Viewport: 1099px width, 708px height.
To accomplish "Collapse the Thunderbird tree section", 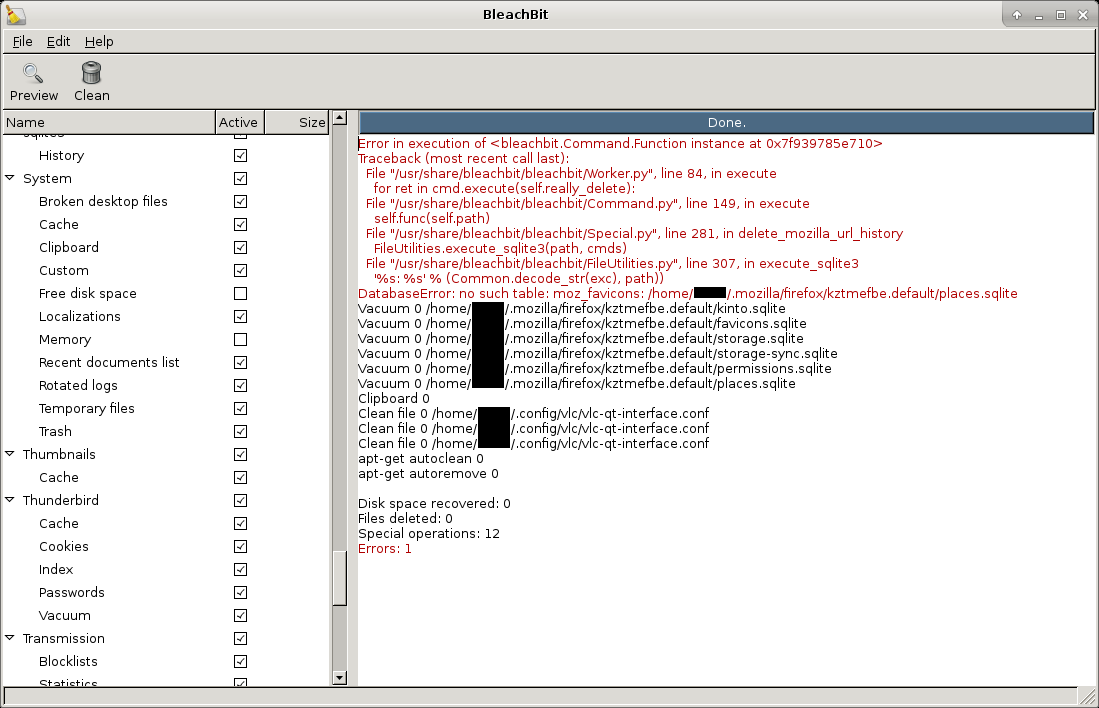I will (x=9, y=500).
